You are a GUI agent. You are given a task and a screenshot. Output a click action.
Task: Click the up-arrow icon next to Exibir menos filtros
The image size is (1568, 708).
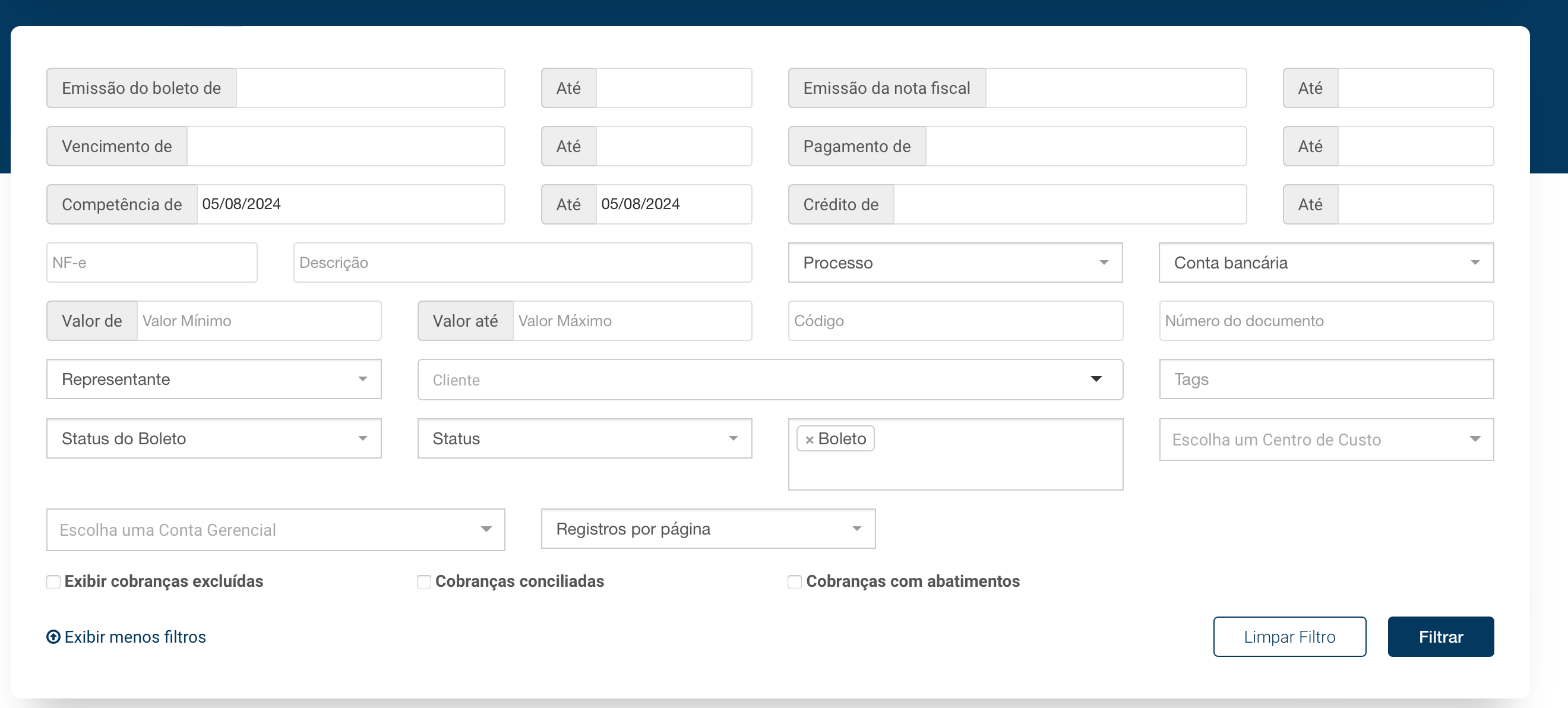(53, 636)
